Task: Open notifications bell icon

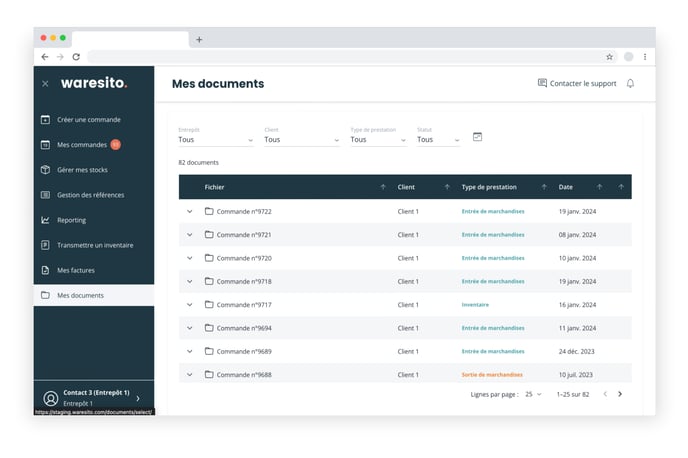Action: point(630,83)
